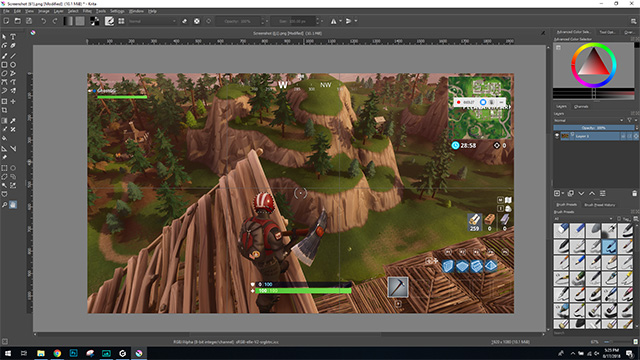Open the Window menu
The height and width of the screenshot is (360, 640).
[x=136, y=11]
